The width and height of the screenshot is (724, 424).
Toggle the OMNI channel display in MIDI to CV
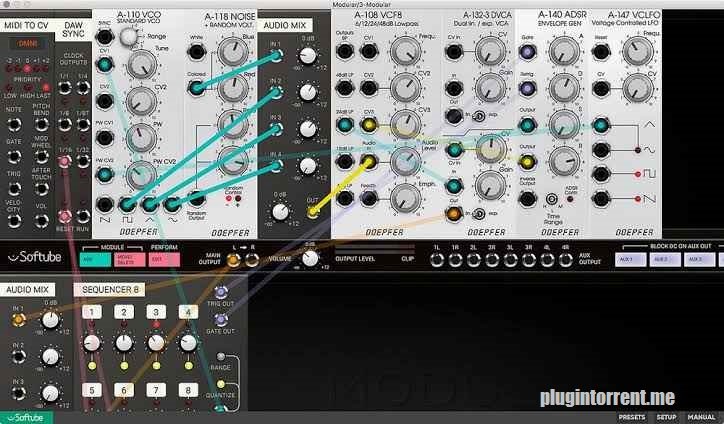tap(27, 44)
